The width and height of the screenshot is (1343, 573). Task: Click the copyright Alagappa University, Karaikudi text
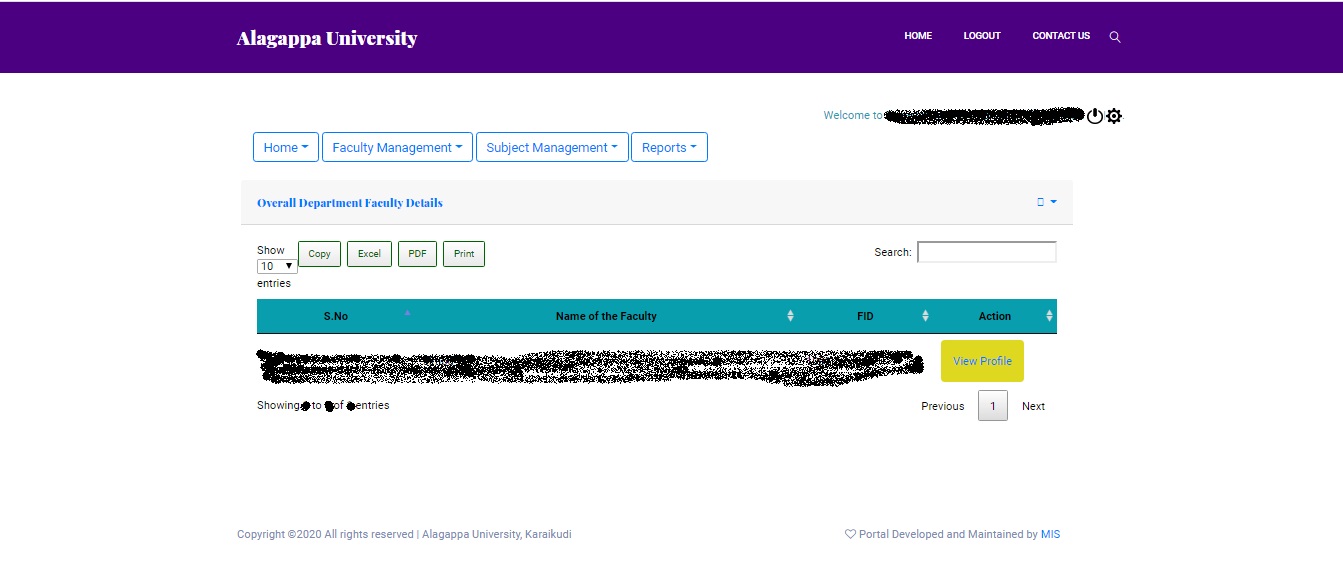404,534
